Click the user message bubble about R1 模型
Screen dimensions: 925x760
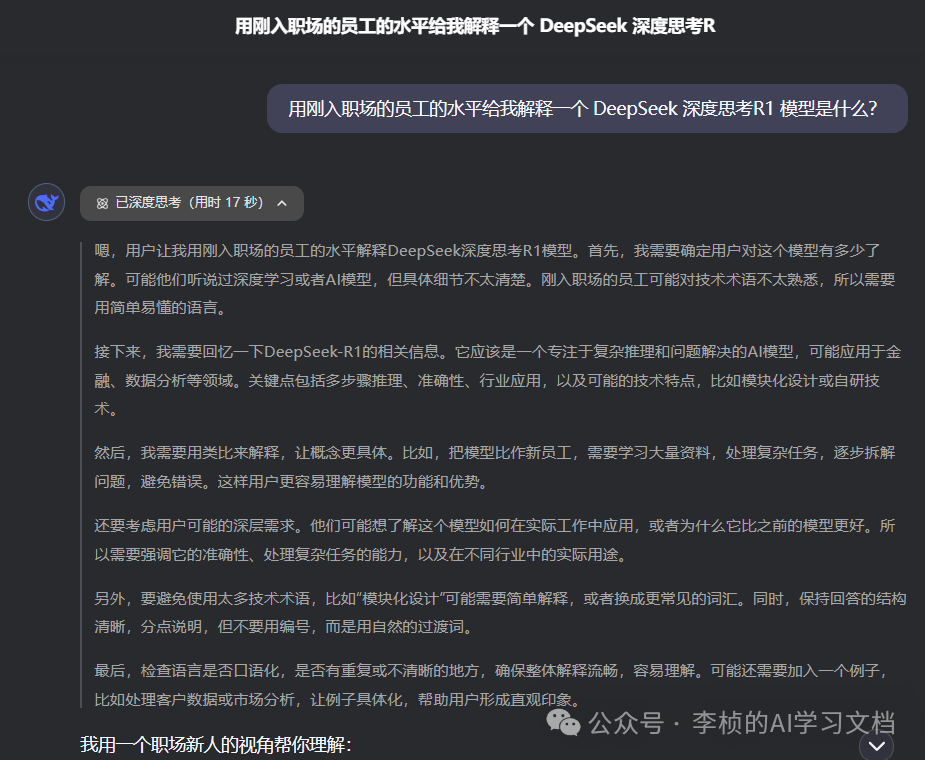pyautogui.click(x=587, y=109)
